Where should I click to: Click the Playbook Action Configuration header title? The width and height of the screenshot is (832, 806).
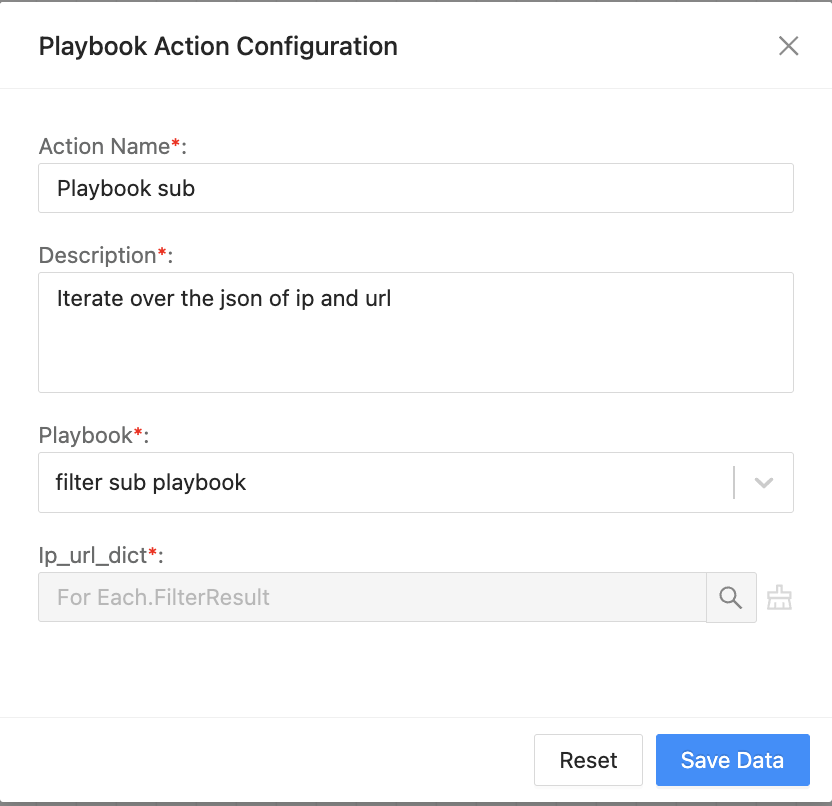(218, 46)
